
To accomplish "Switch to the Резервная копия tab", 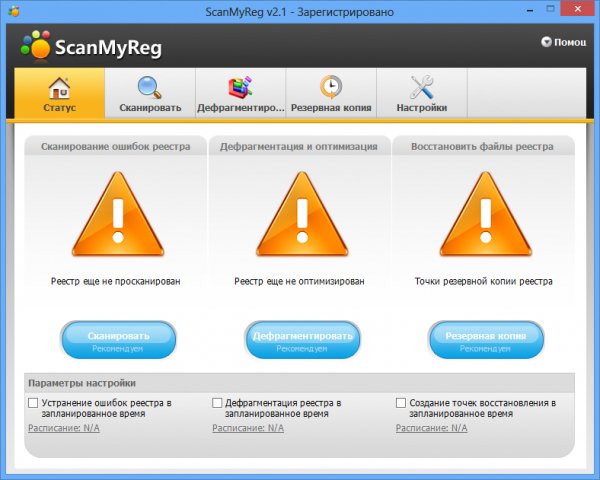I will pyautogui.click(x=331, y=93).
